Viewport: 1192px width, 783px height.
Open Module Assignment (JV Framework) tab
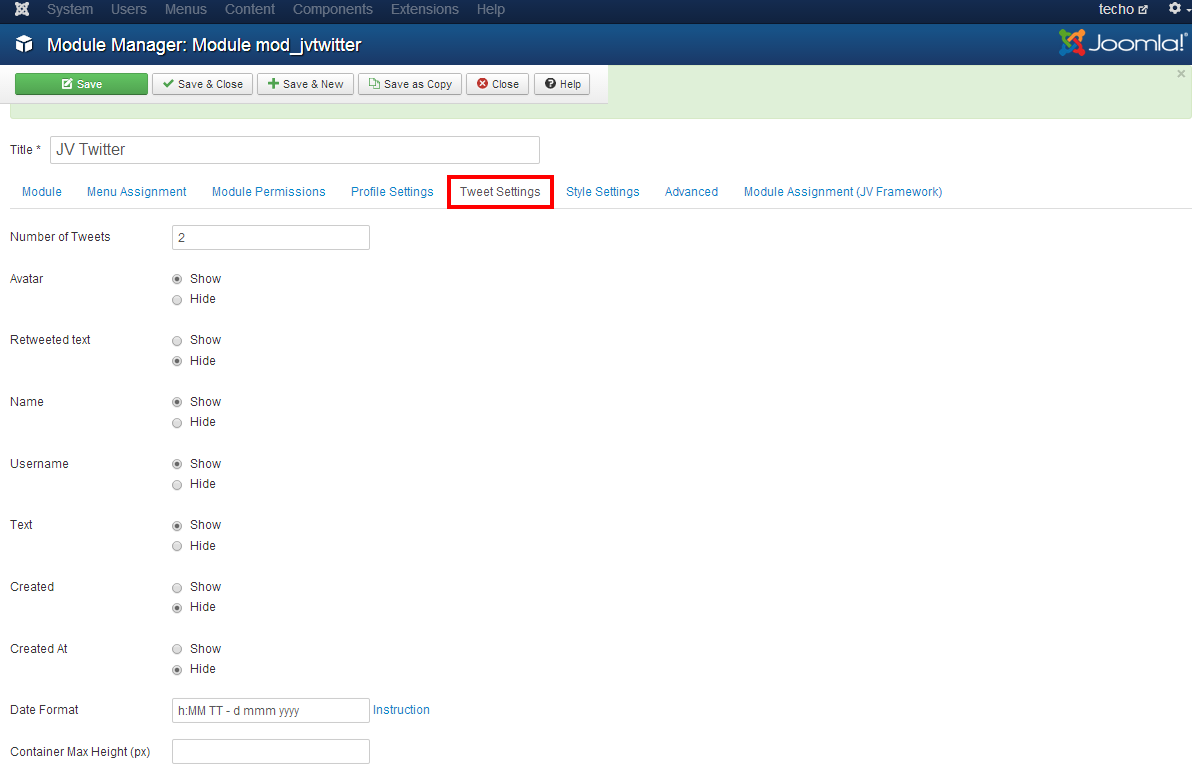pos(842,192)
